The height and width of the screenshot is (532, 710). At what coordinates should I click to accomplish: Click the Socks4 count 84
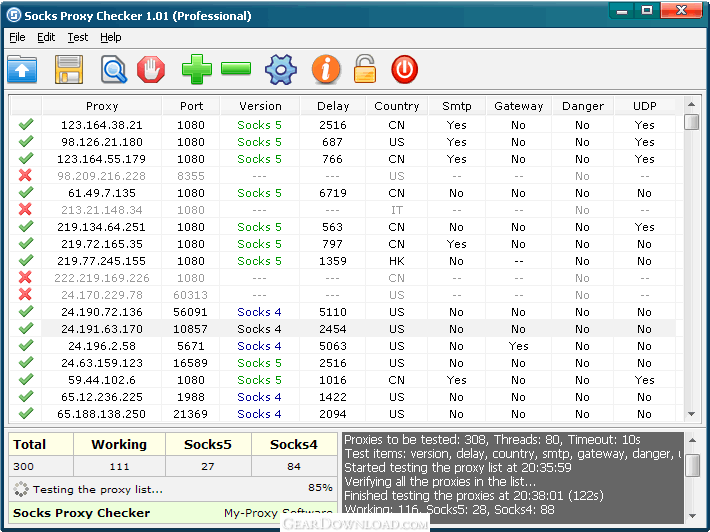pos(294,466)
